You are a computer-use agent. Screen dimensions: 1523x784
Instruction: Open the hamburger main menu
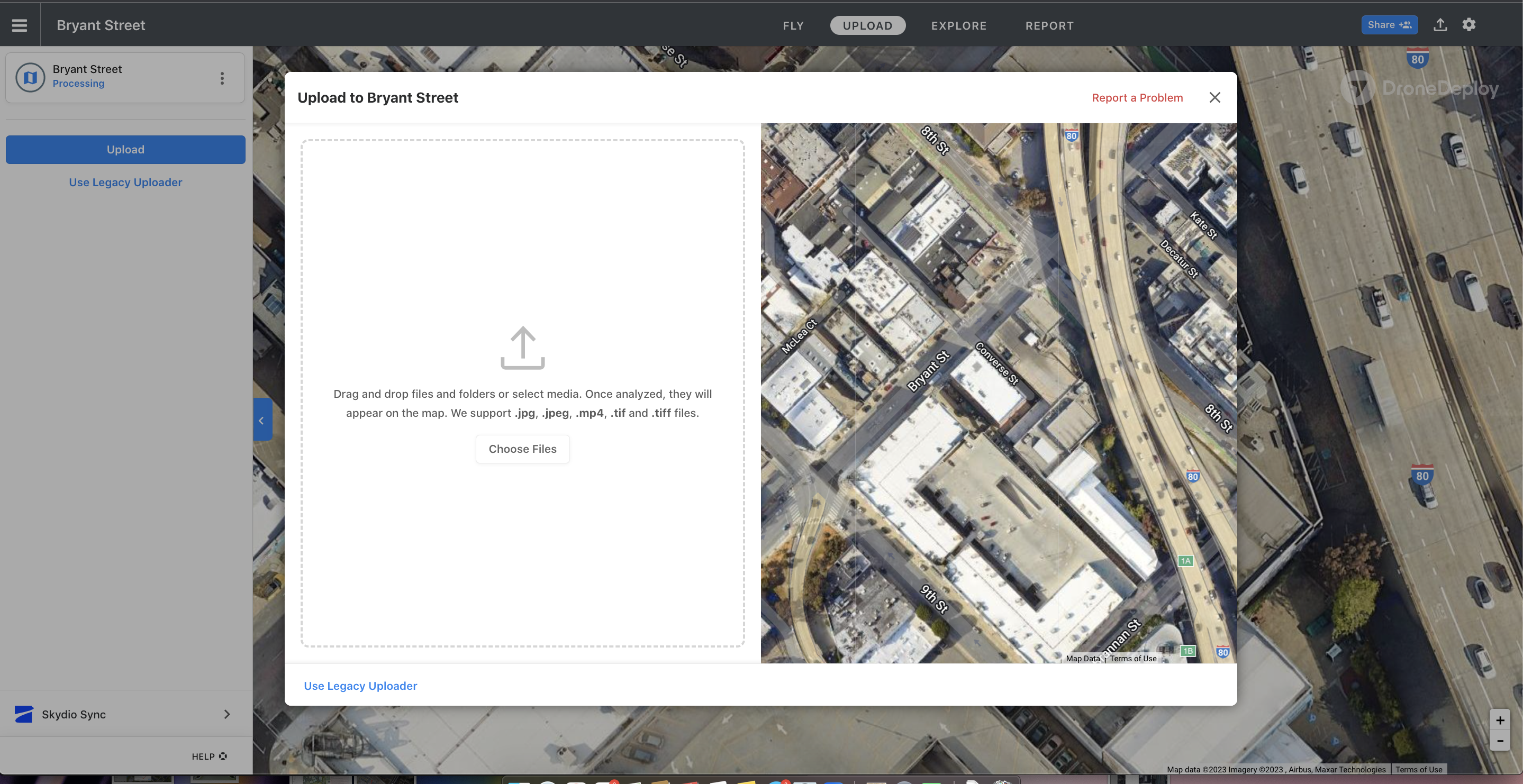[20, 25]
